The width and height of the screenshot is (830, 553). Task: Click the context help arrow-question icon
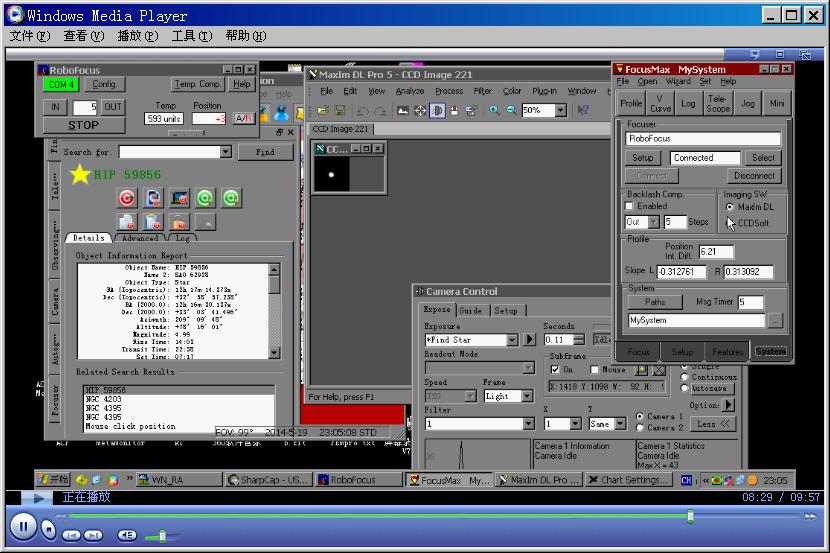[x=583, y=110]
